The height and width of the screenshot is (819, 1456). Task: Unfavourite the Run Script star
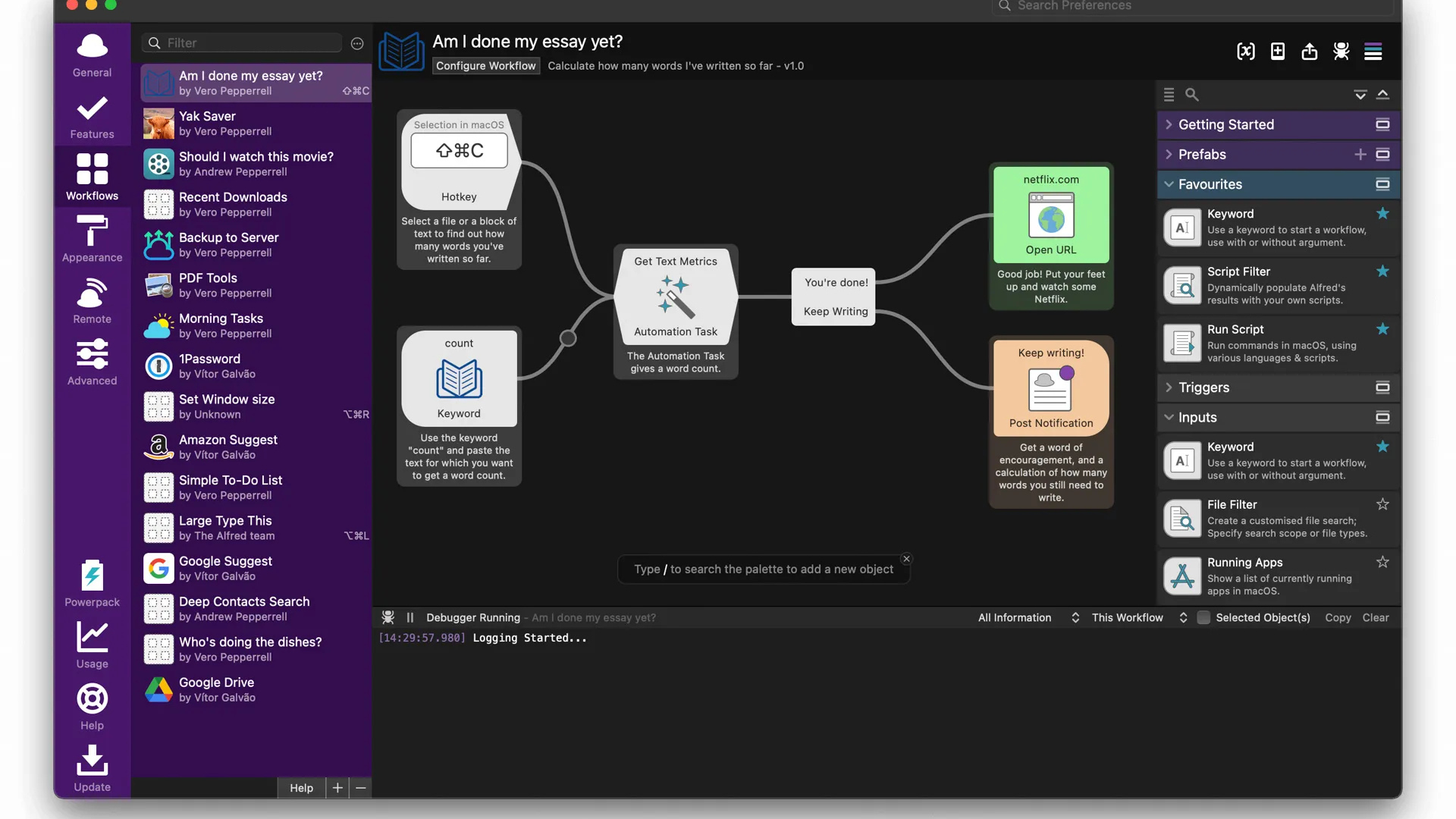1382,329
